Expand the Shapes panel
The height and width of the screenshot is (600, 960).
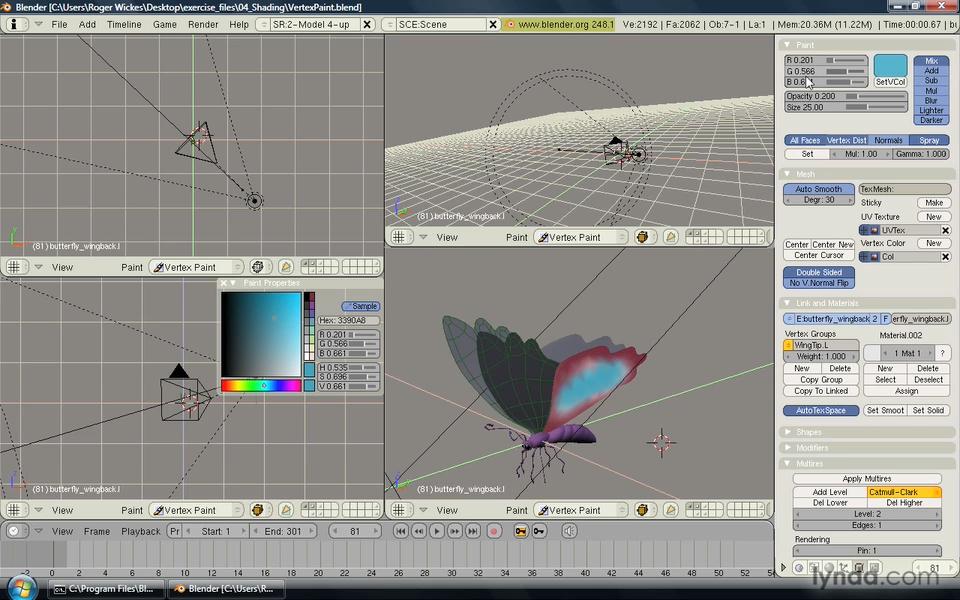click(x=787, y=432)
